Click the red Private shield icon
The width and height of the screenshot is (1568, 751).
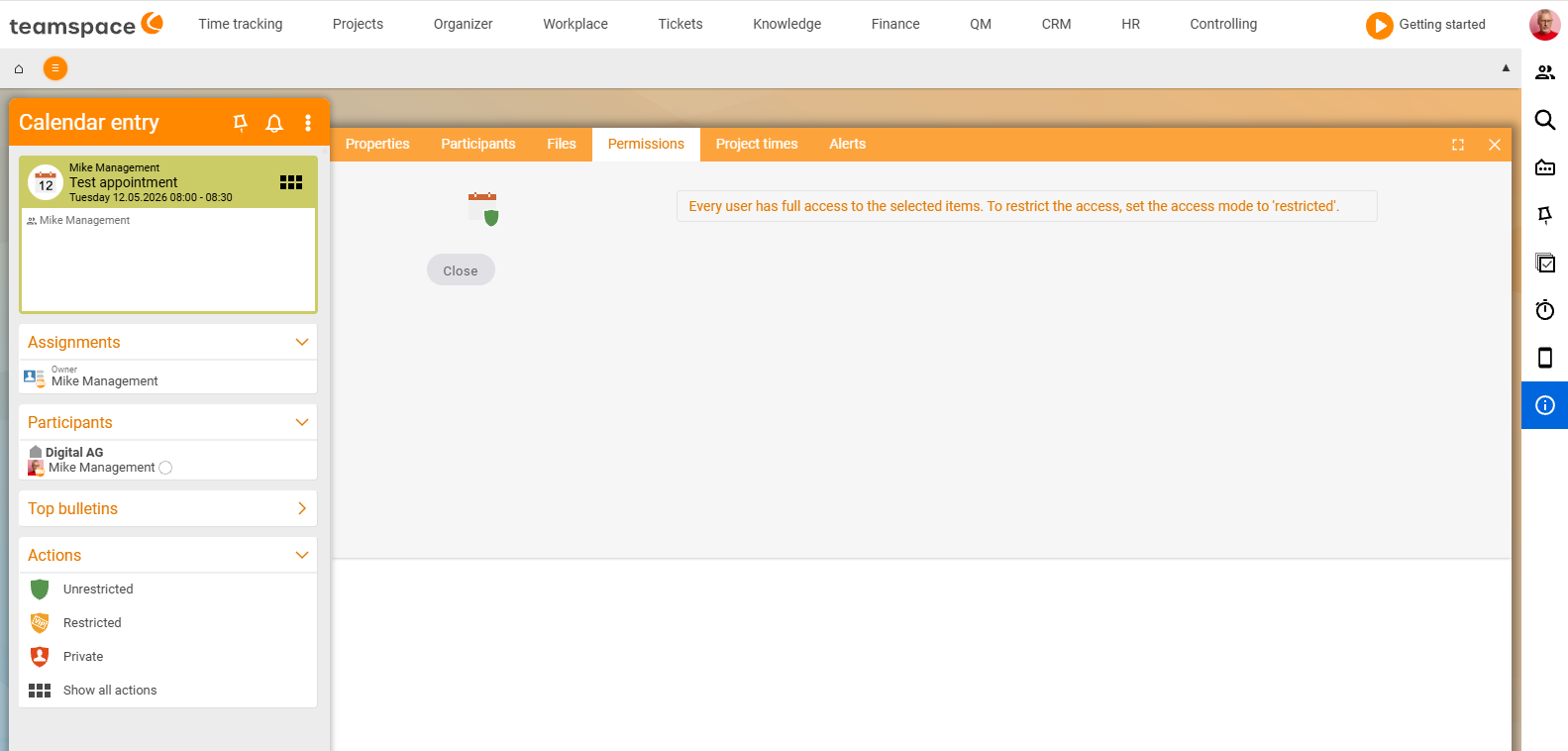pos(40,657)
